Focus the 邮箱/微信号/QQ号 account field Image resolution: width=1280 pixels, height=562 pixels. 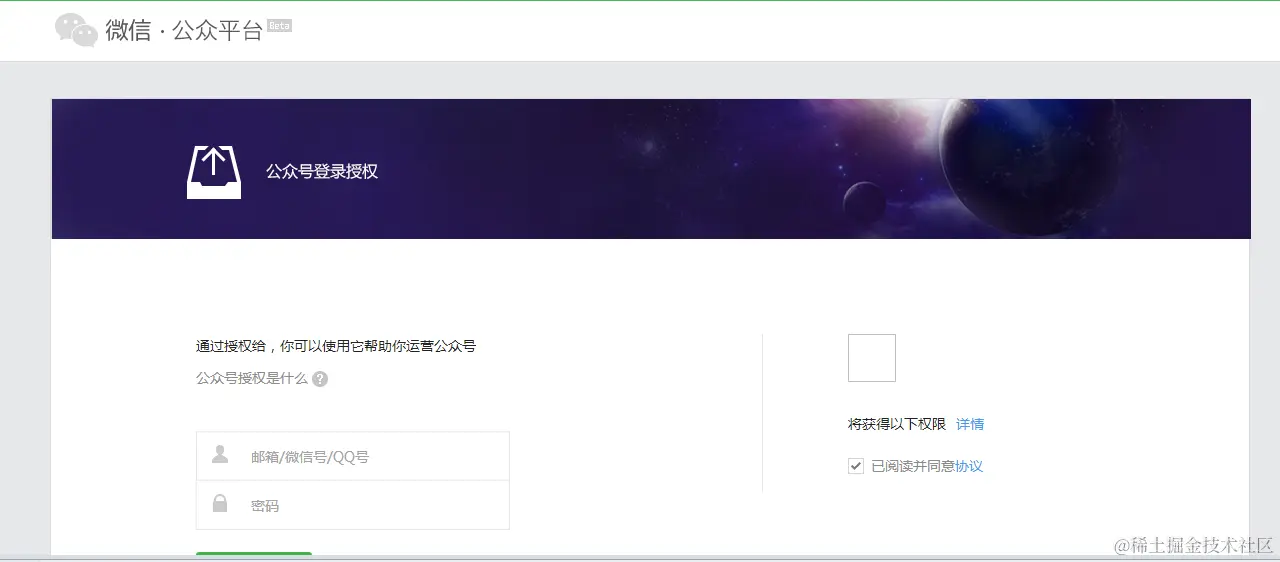click(353, 456)
